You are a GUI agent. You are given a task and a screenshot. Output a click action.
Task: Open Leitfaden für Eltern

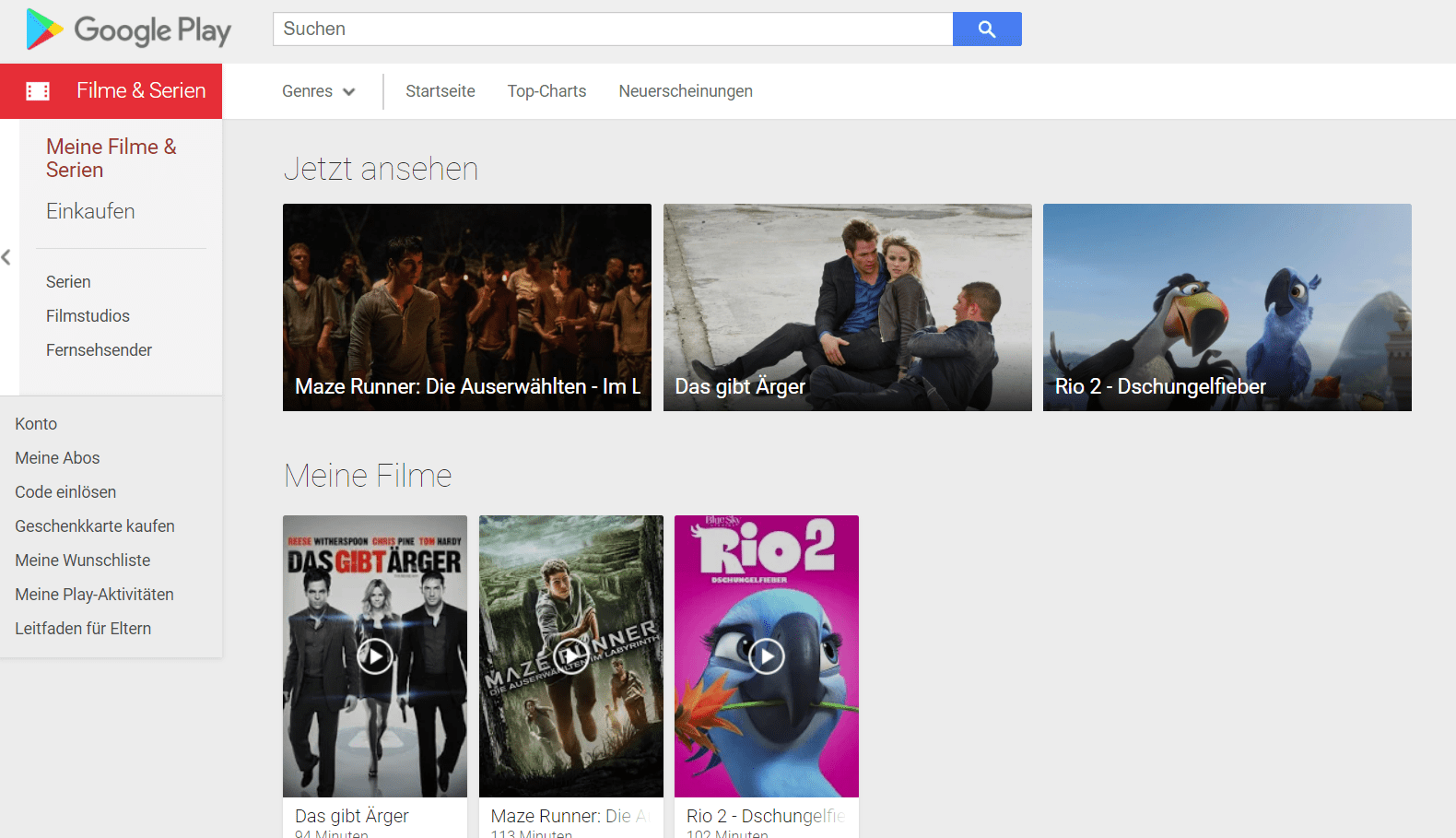click(83, 629)
